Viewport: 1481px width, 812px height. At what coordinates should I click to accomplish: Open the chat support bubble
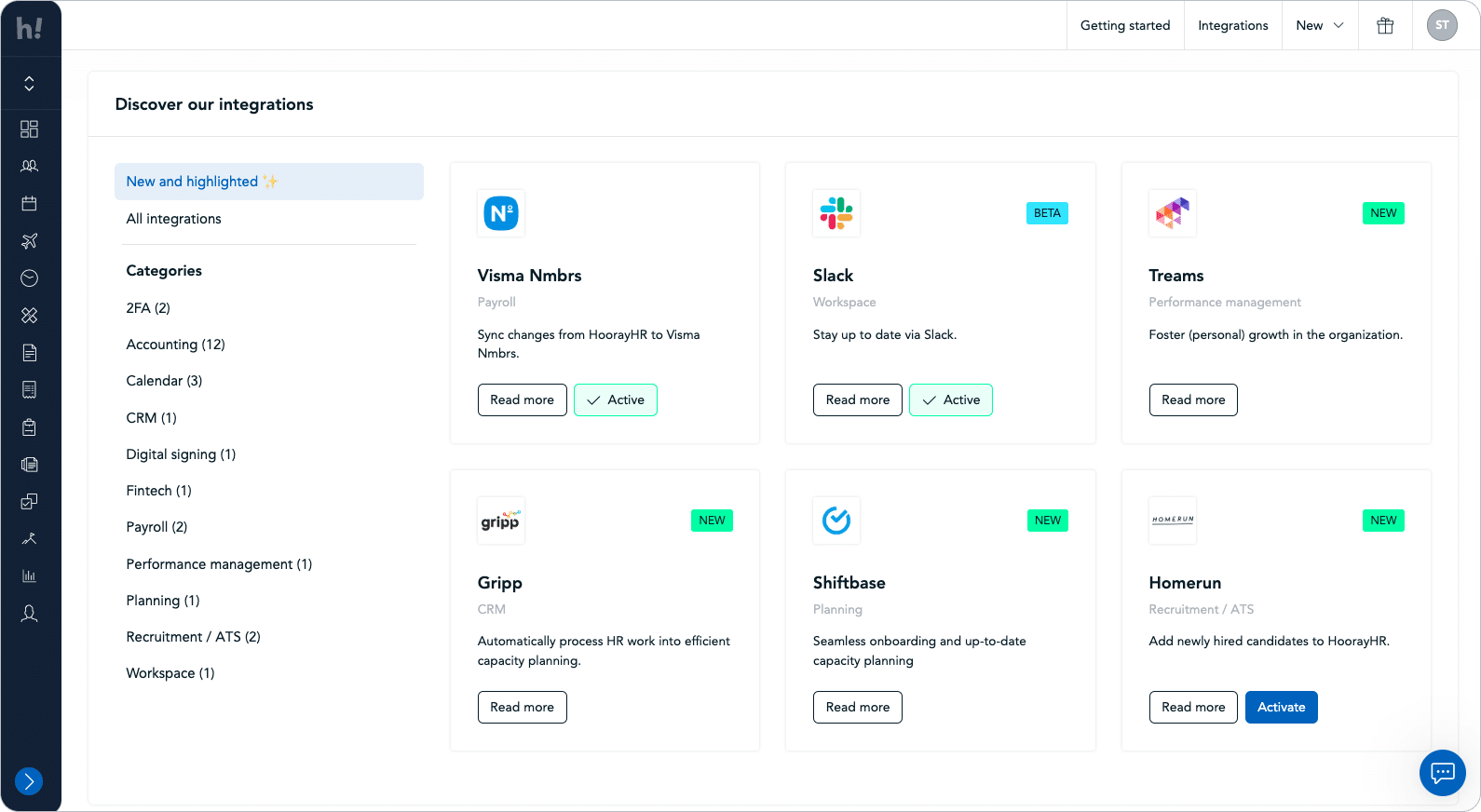(1442, 772)
